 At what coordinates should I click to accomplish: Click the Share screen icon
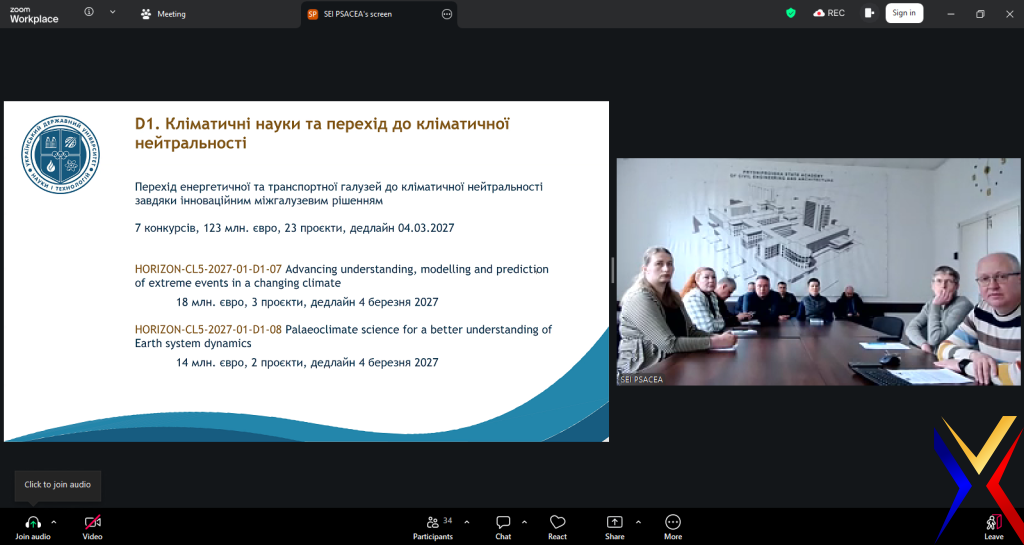point(614,522)
